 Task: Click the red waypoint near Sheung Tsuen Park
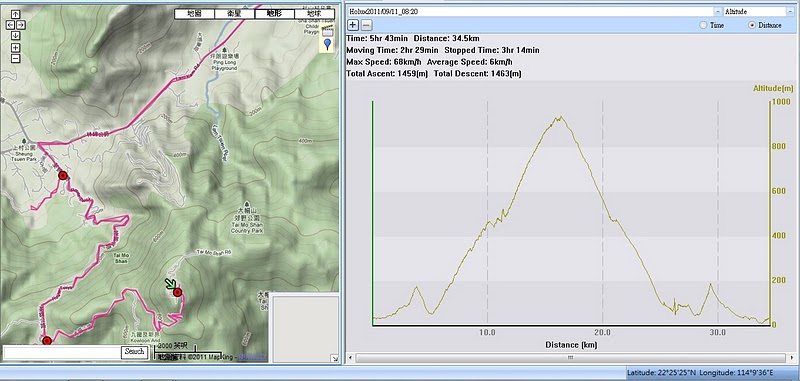point(63,175)
